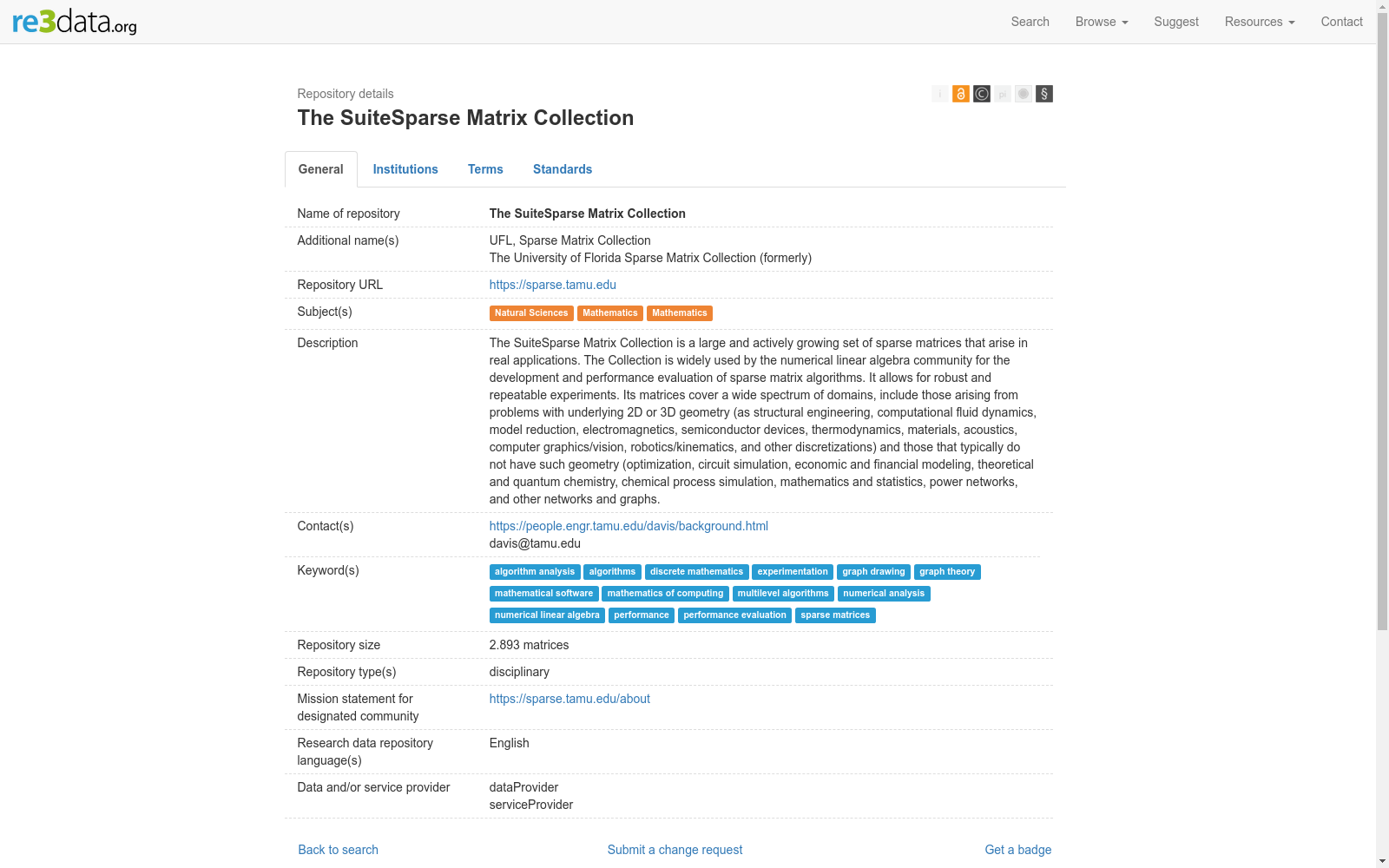
Task: Click the 'numerical linear algebra' keyword tag
Action: (x=547, y=615)
